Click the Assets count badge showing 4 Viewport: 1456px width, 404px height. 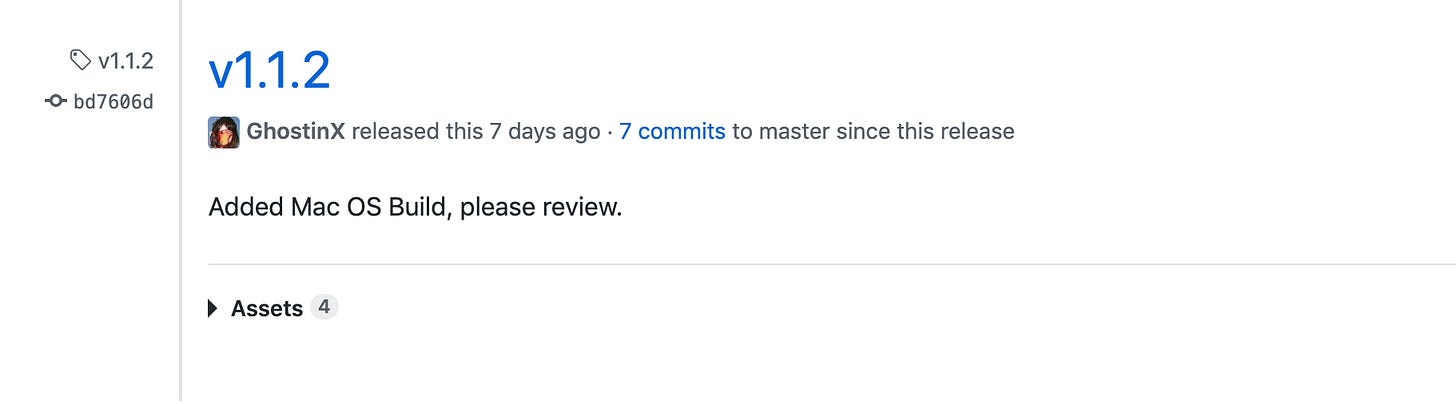[324, 307]
